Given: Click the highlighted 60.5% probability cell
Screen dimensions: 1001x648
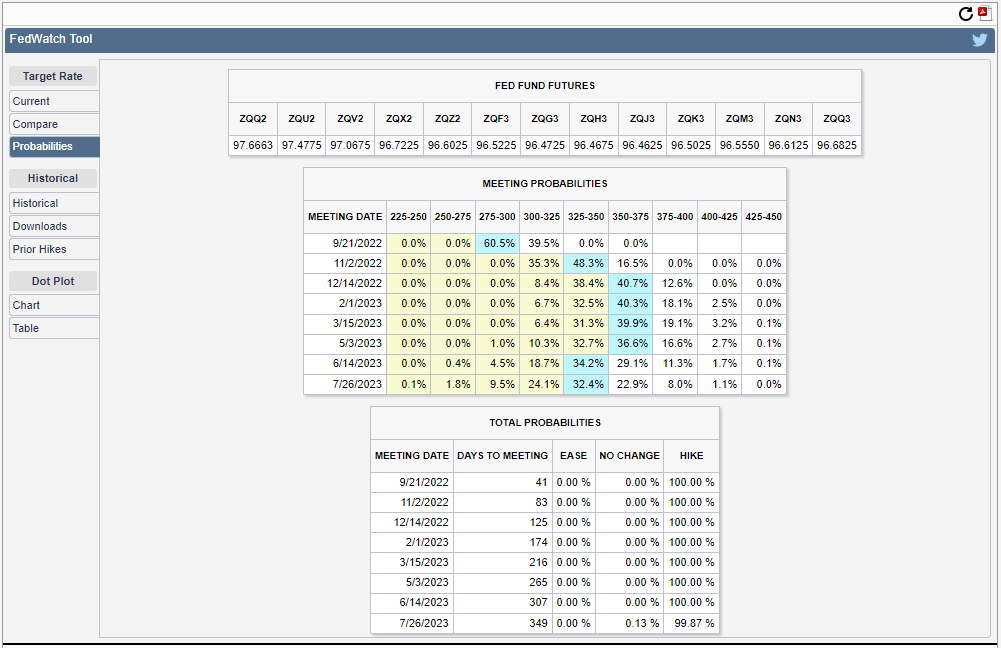Looking at the screenshot, I should (497, 243).
